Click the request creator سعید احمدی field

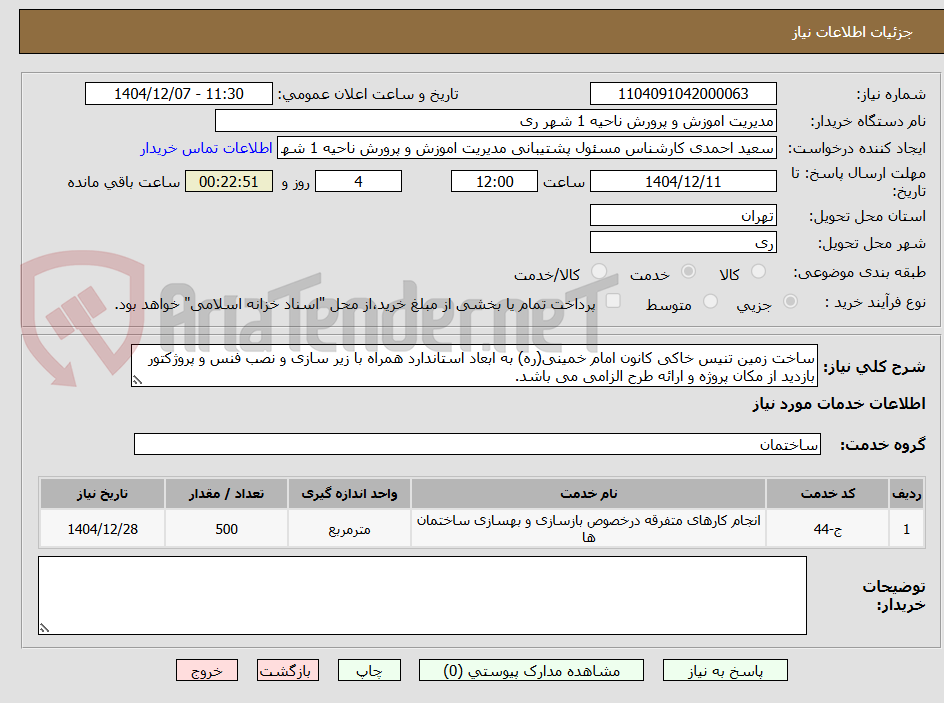point(527,148)
